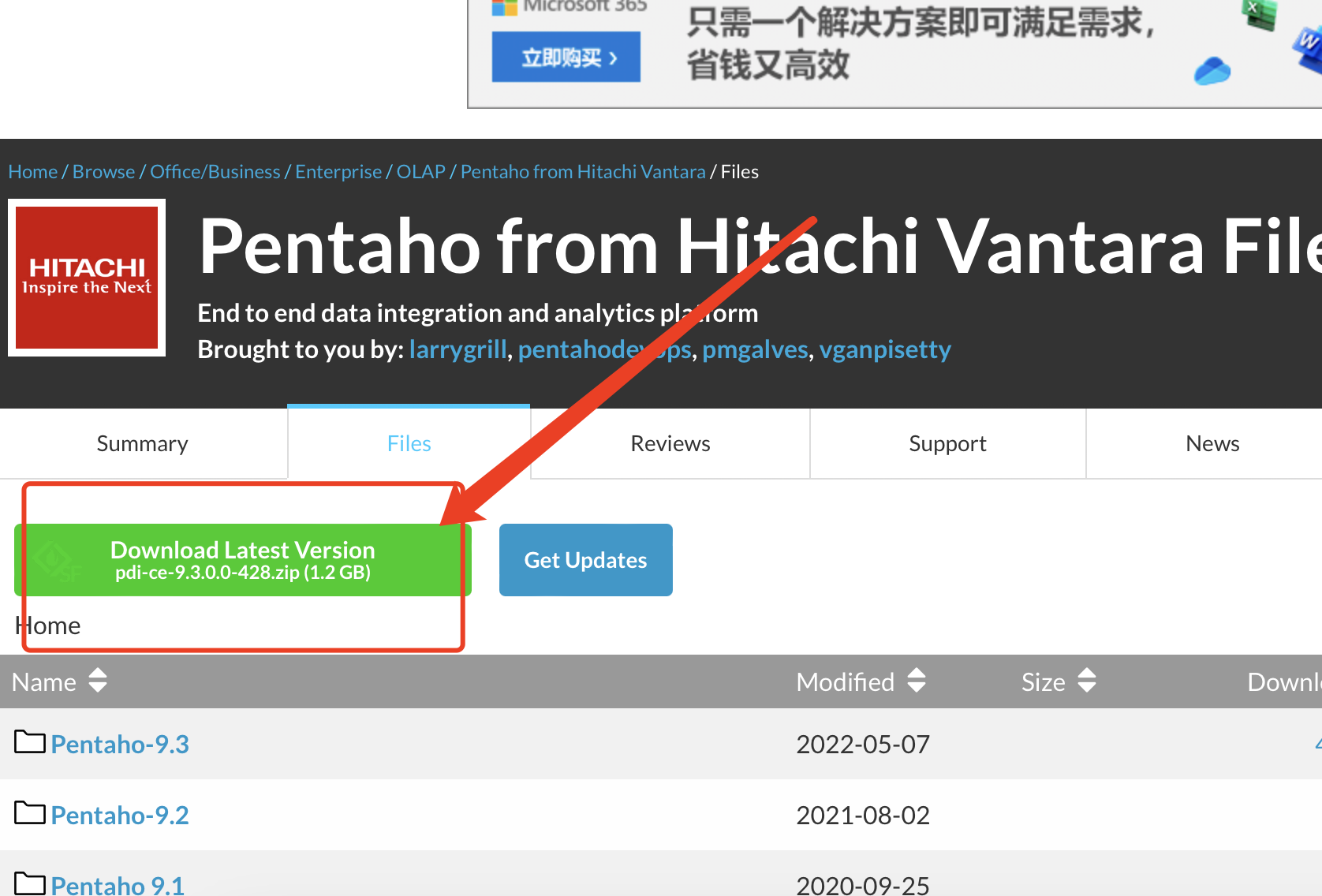
Task: Sort file list by Name arrows
Action: tap(98, 680)
